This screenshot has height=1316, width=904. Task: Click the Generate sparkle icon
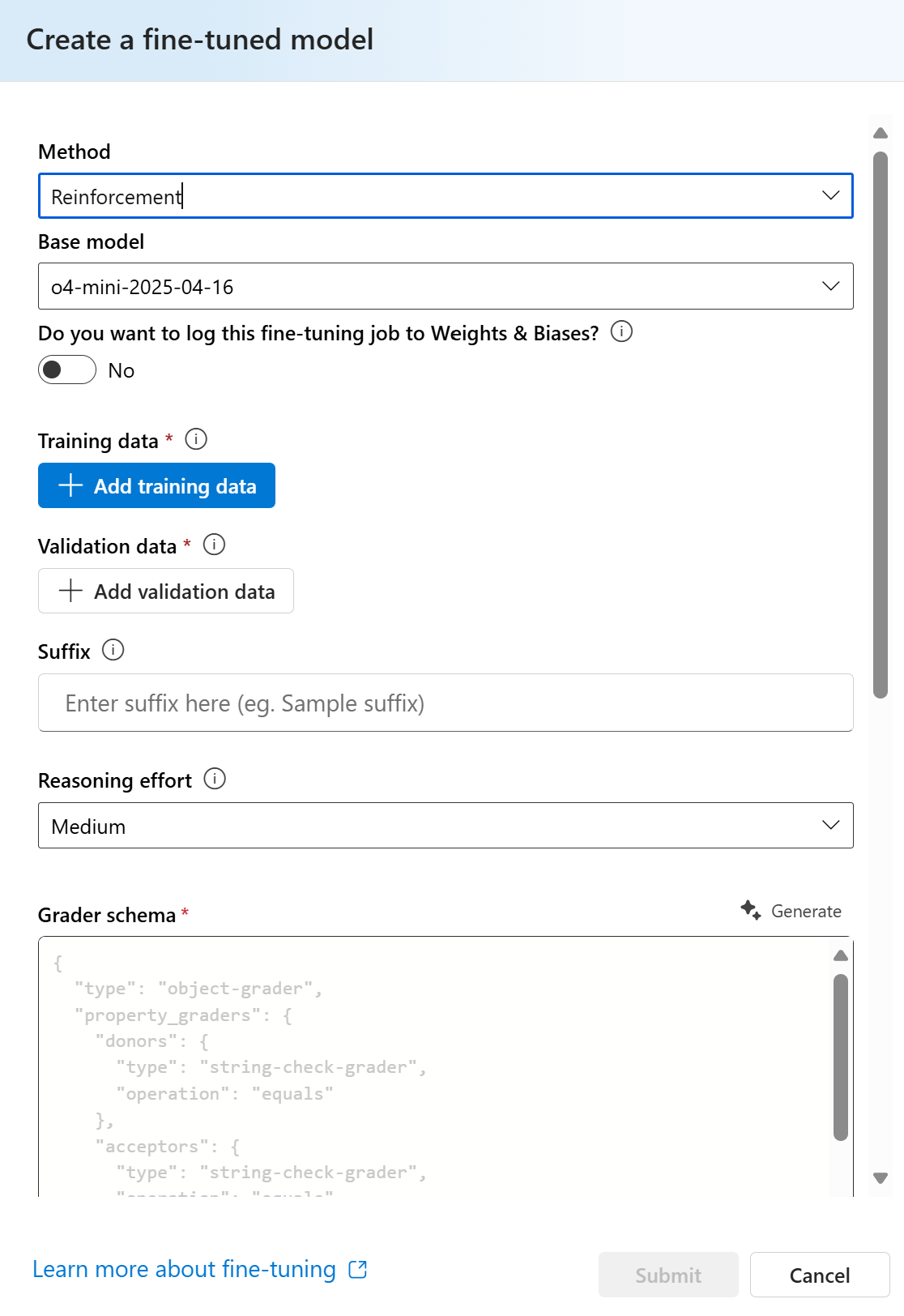(x=751, y=911)
